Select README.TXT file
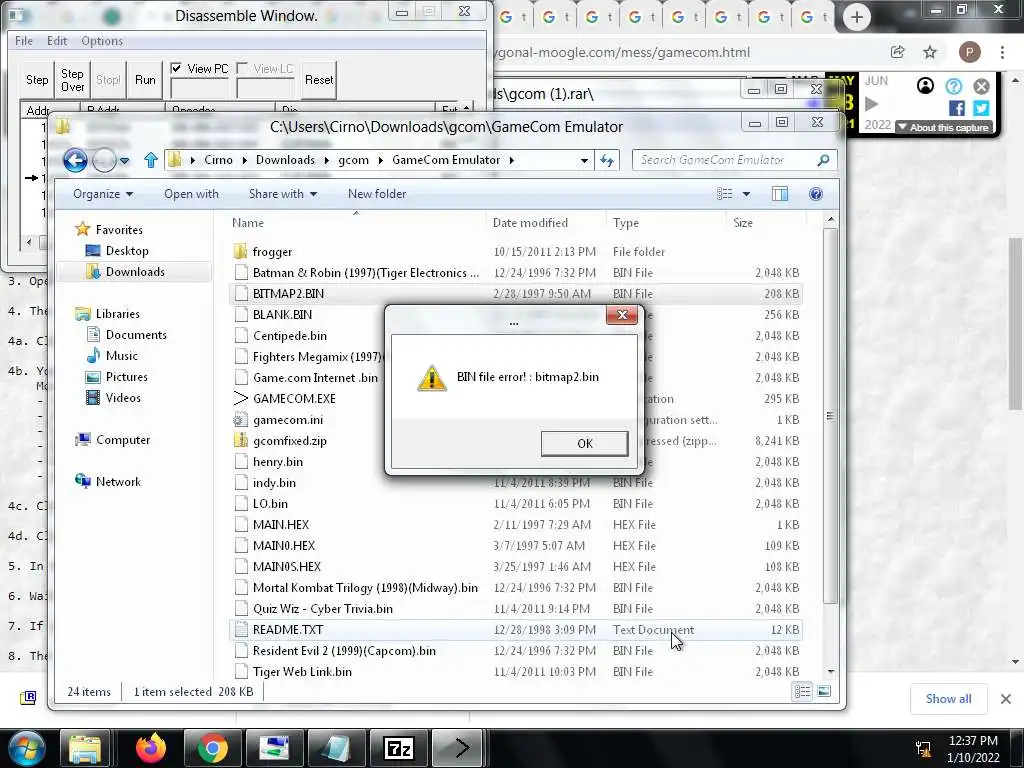The image size is (1024, 768). coord(516,630)
